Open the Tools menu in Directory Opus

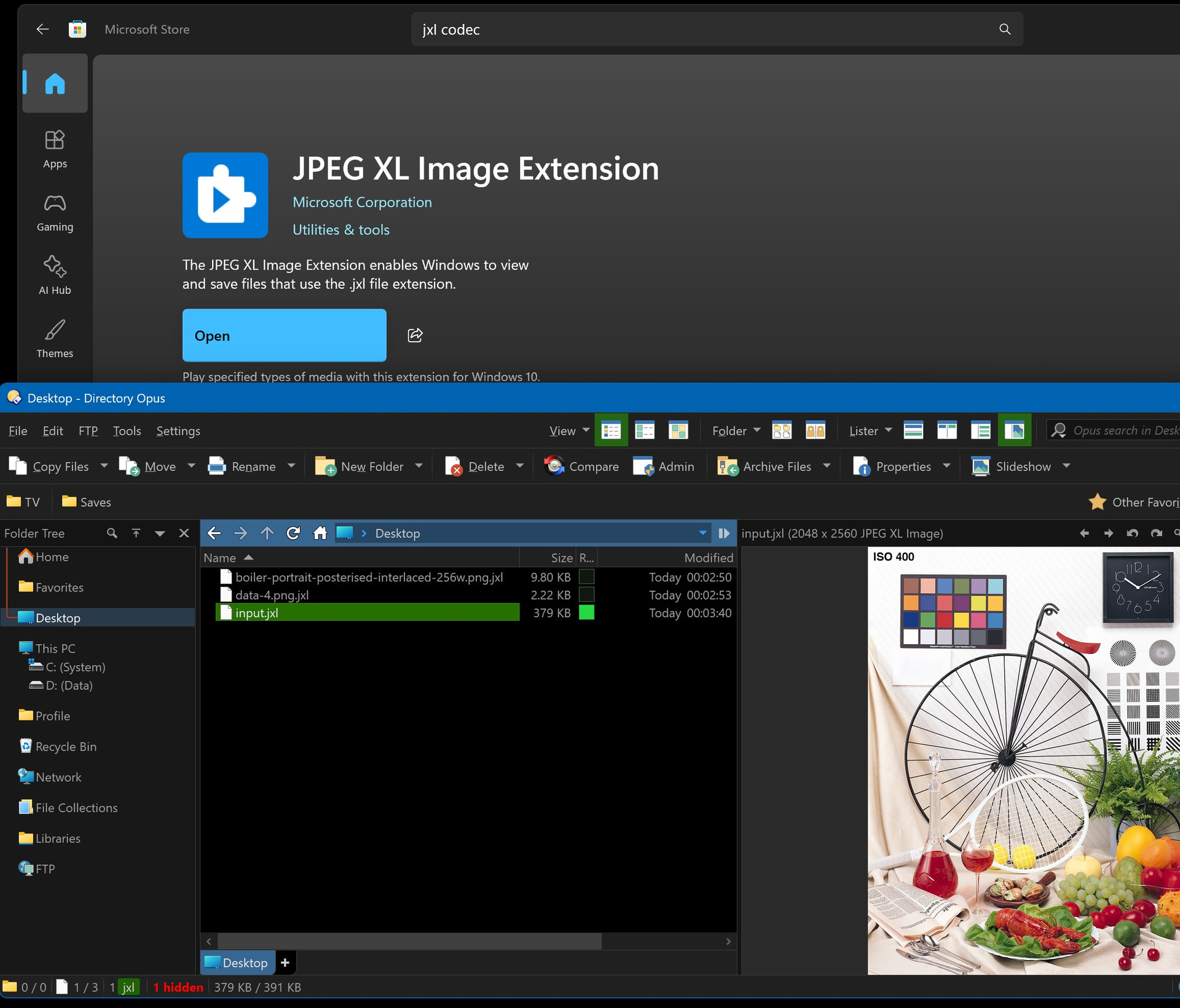pos(127,431)
